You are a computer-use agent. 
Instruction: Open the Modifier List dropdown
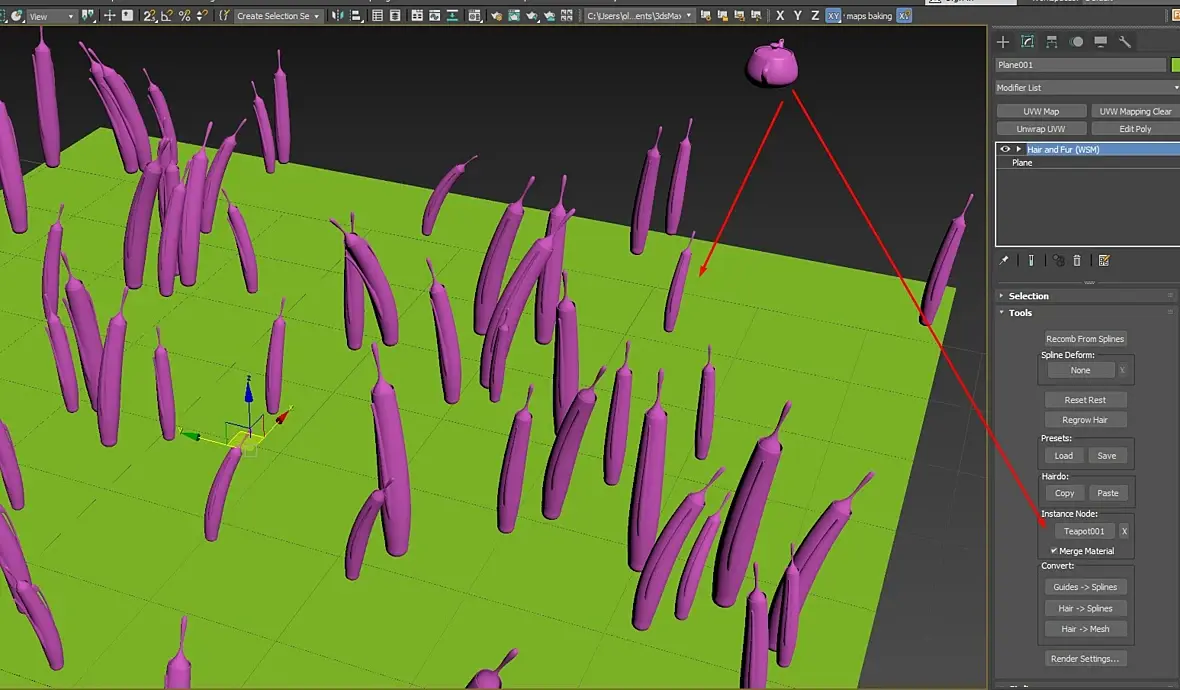1087,87
